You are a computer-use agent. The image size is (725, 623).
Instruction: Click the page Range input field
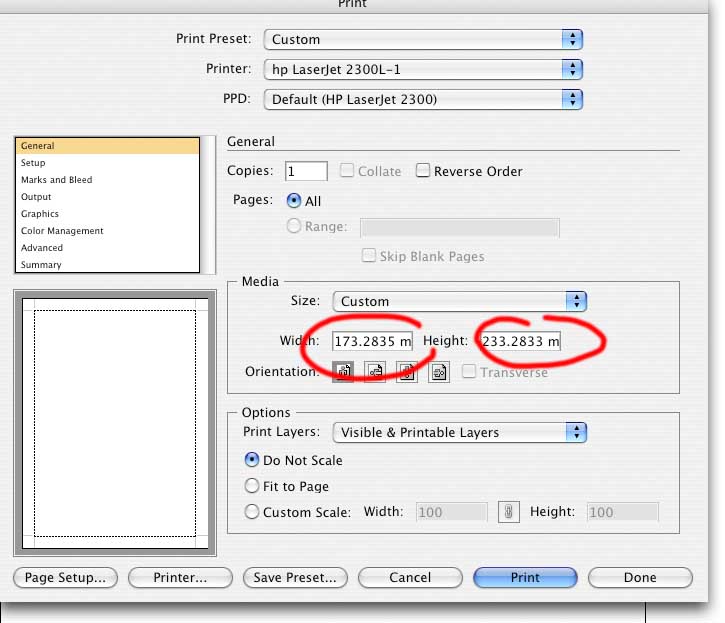pos(460,228)
